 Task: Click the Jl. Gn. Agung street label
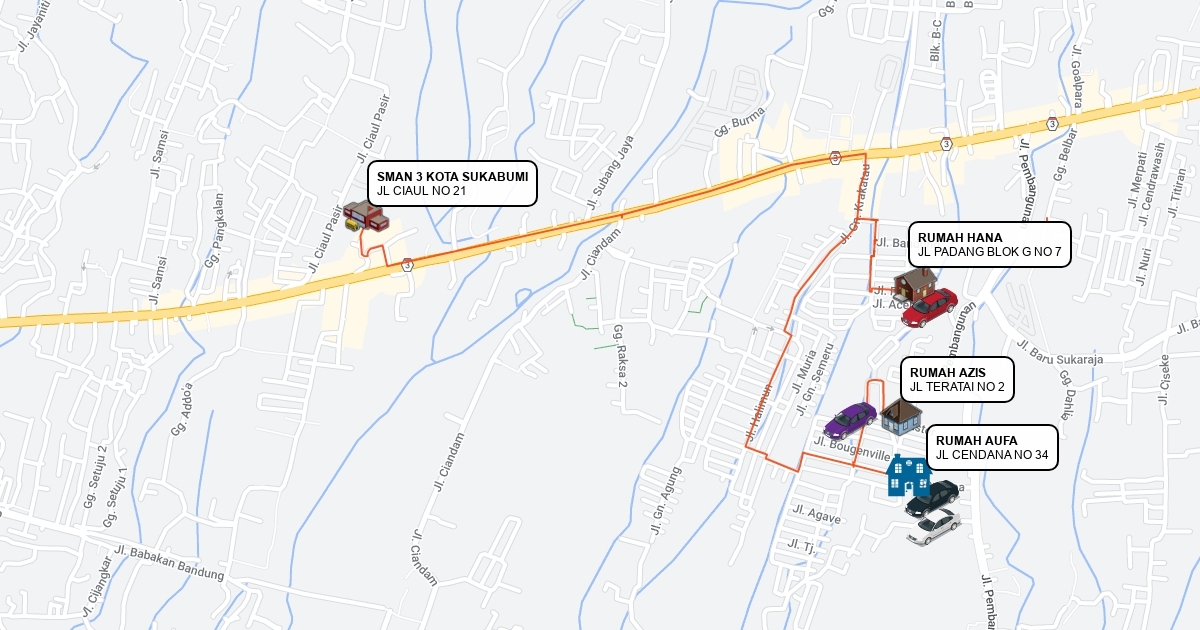[x=664, y=501]
